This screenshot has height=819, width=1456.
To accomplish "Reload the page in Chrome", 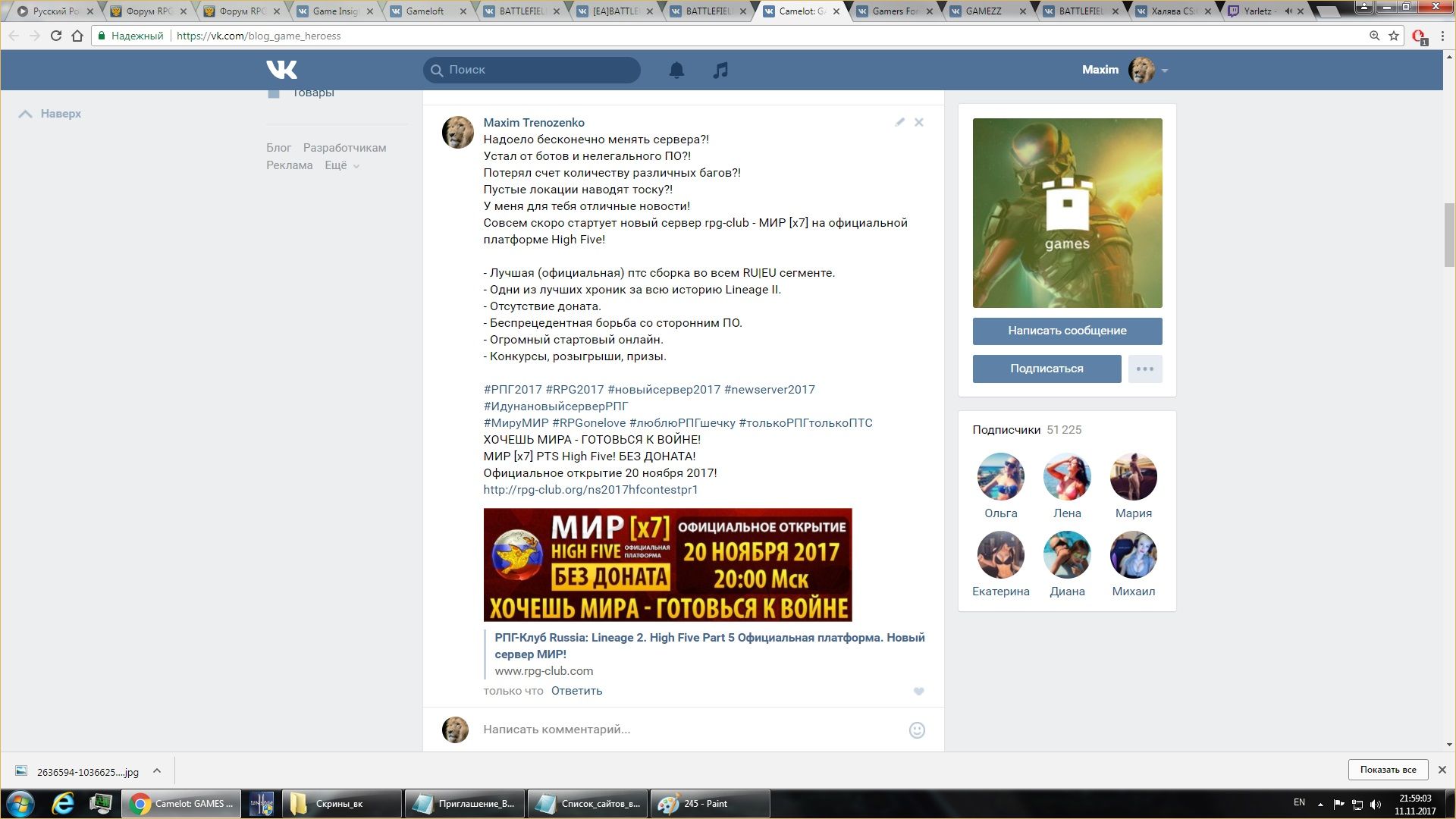I will point(55,36).
